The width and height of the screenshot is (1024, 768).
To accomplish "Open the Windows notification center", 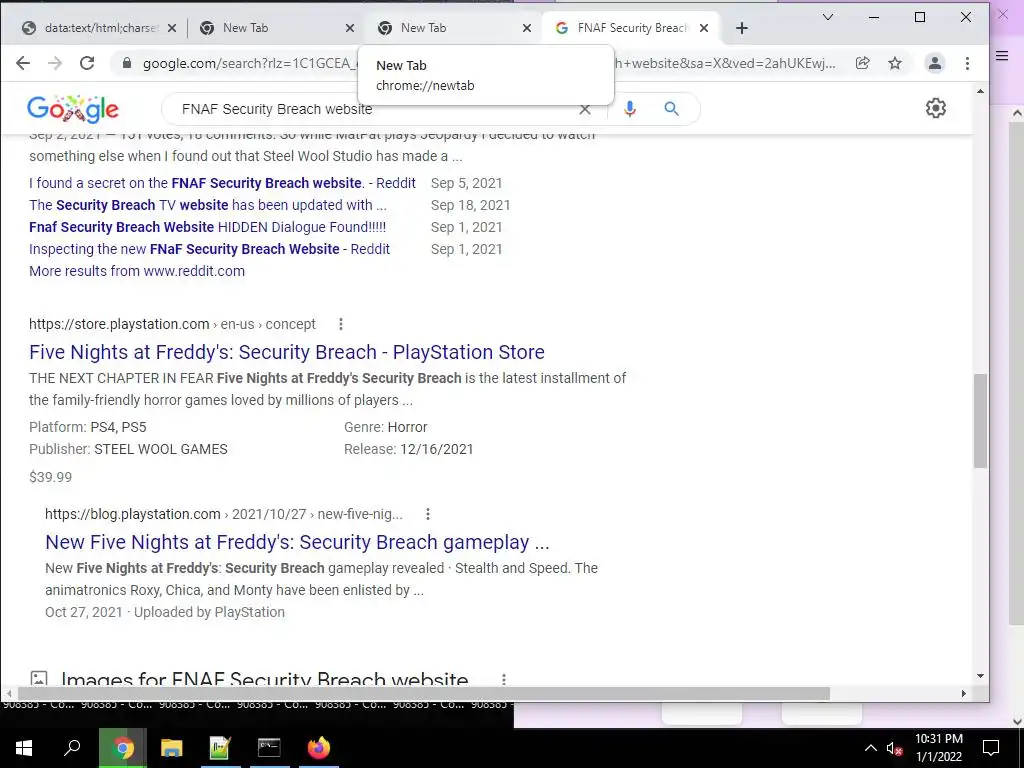I will click(991, 748).
